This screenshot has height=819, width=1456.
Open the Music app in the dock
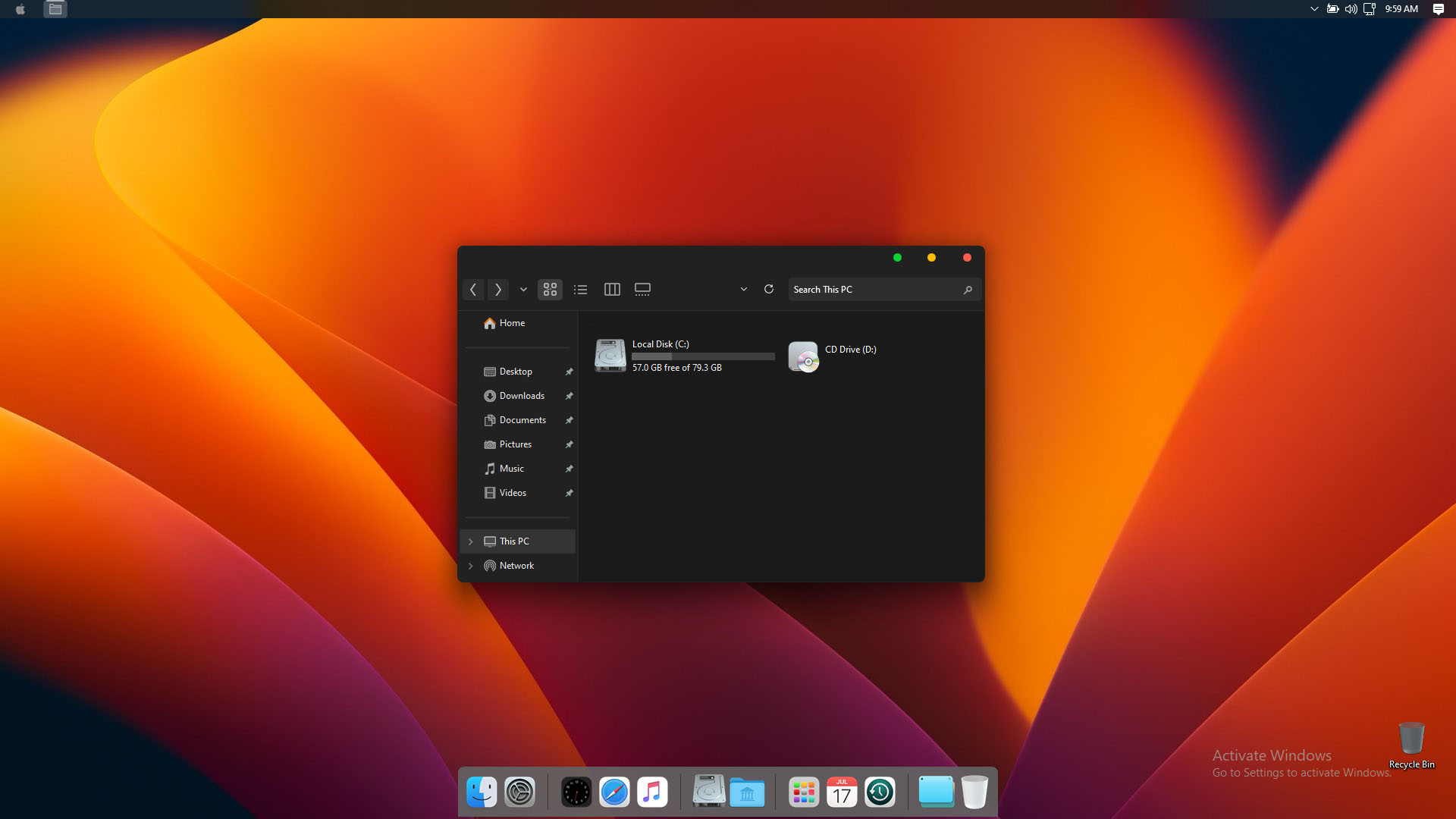(652, 792)
